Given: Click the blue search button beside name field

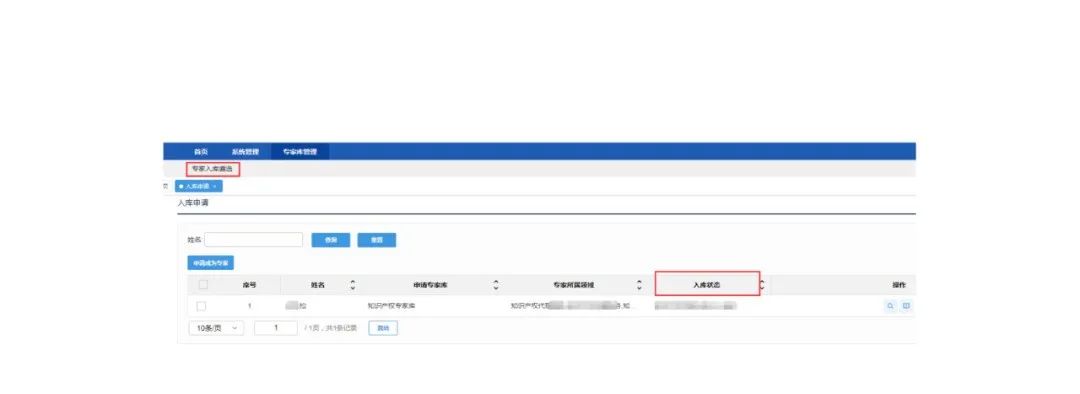Looking at the screenshot, I should (331, 240).
